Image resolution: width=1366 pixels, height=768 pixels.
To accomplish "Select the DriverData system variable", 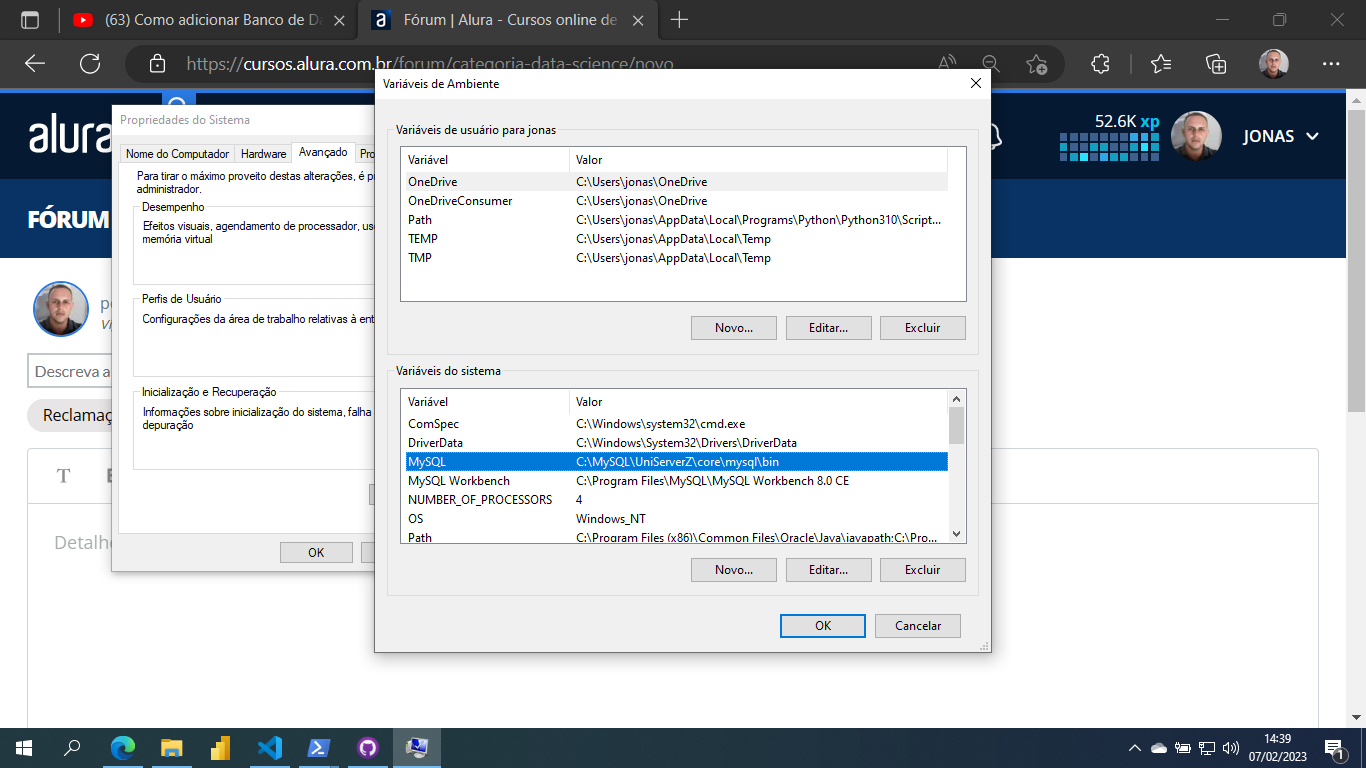I will (675, 443).
